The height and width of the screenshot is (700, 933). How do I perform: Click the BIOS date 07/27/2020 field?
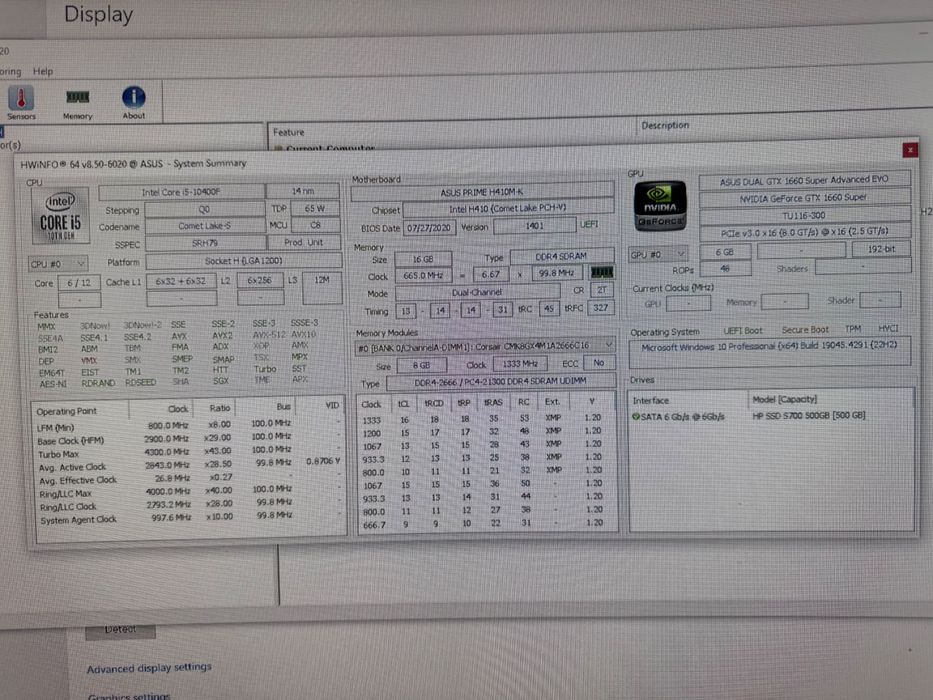(429, 227)
